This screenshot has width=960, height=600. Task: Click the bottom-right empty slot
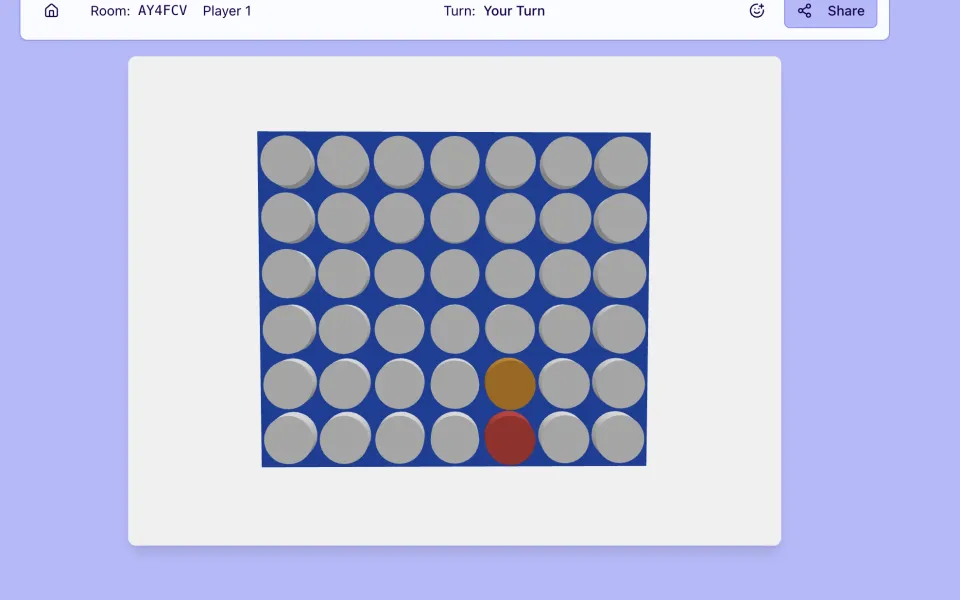click(x=618, y=437)
